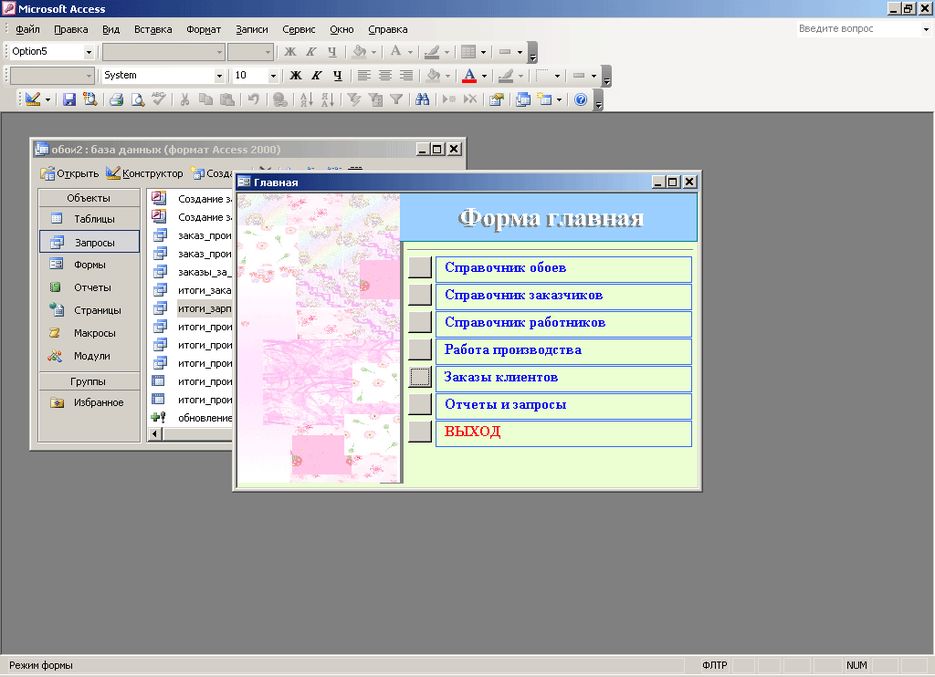Screen dimensions: 935x677
Task: Click the New Record icon
Action: click(449, 100)
